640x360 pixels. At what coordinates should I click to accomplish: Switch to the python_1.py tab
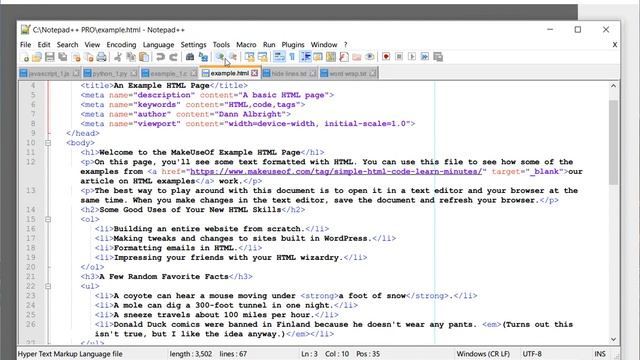[x=110, y=73]
